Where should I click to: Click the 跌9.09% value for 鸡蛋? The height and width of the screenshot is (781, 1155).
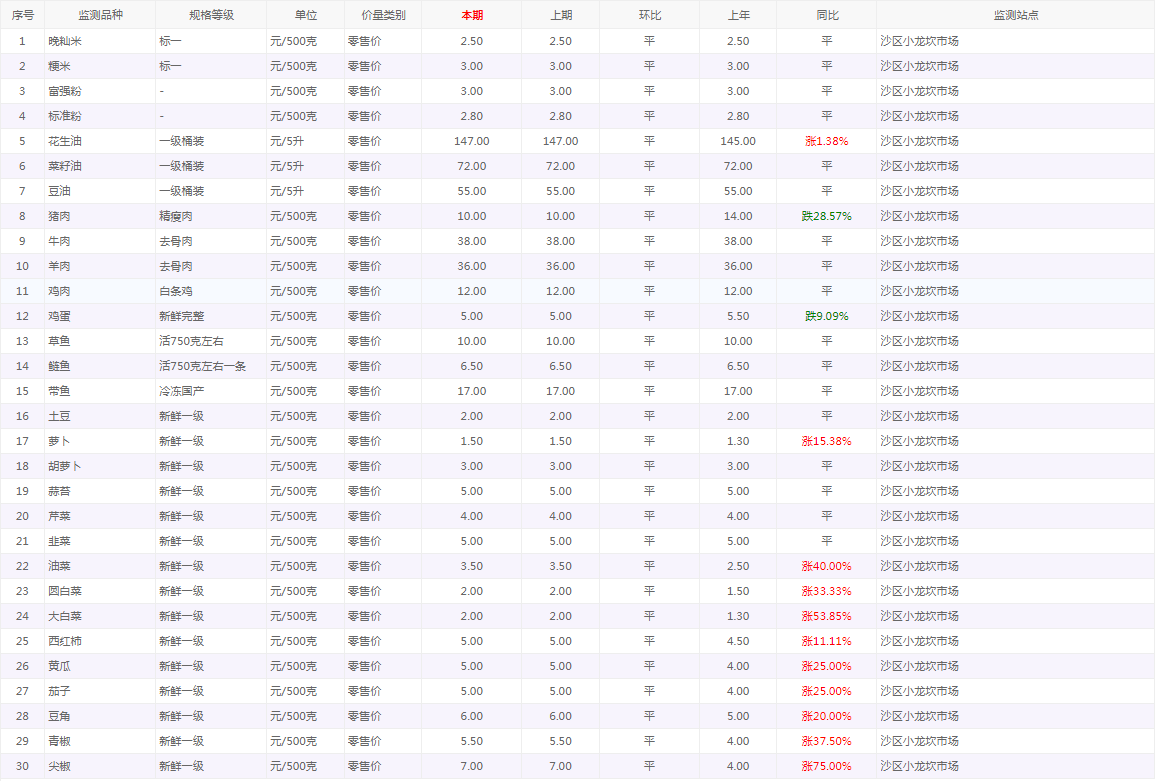click(x=826, y=316)
